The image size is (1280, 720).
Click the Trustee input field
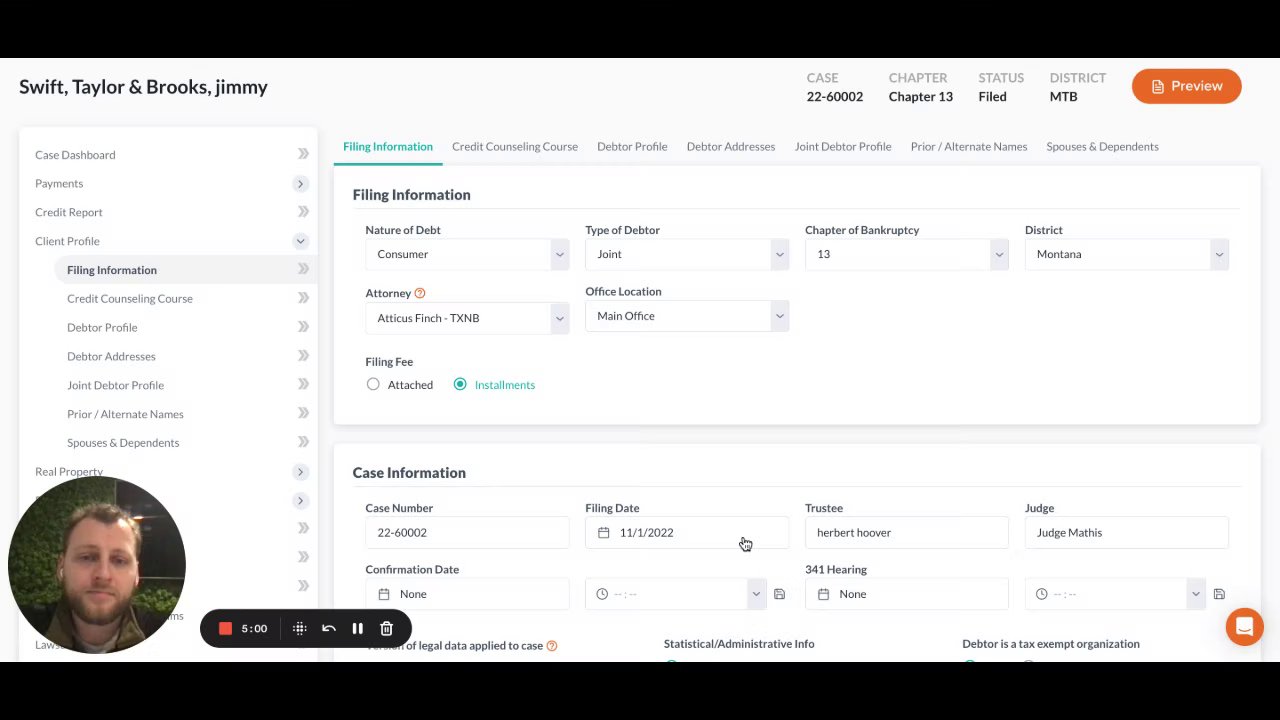tap(907, 533)
